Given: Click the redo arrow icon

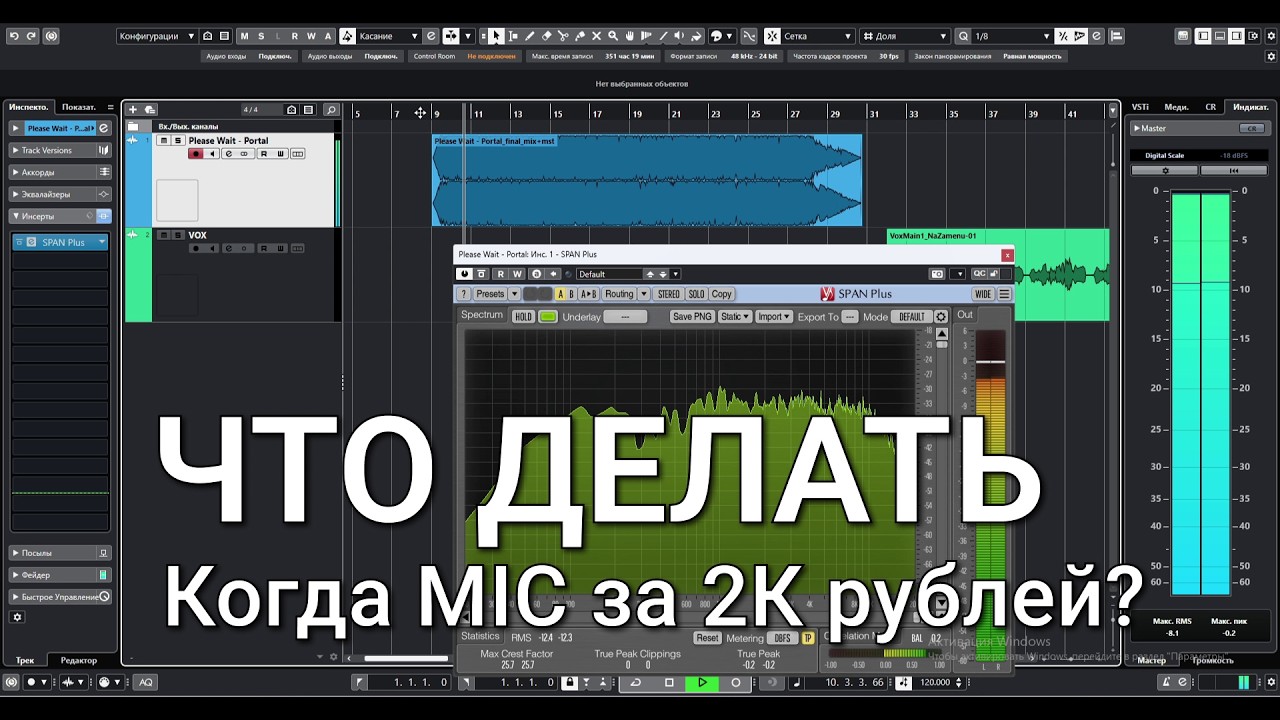Looking at the screenshot, I should pyautogui.click(x=32, y=36).
